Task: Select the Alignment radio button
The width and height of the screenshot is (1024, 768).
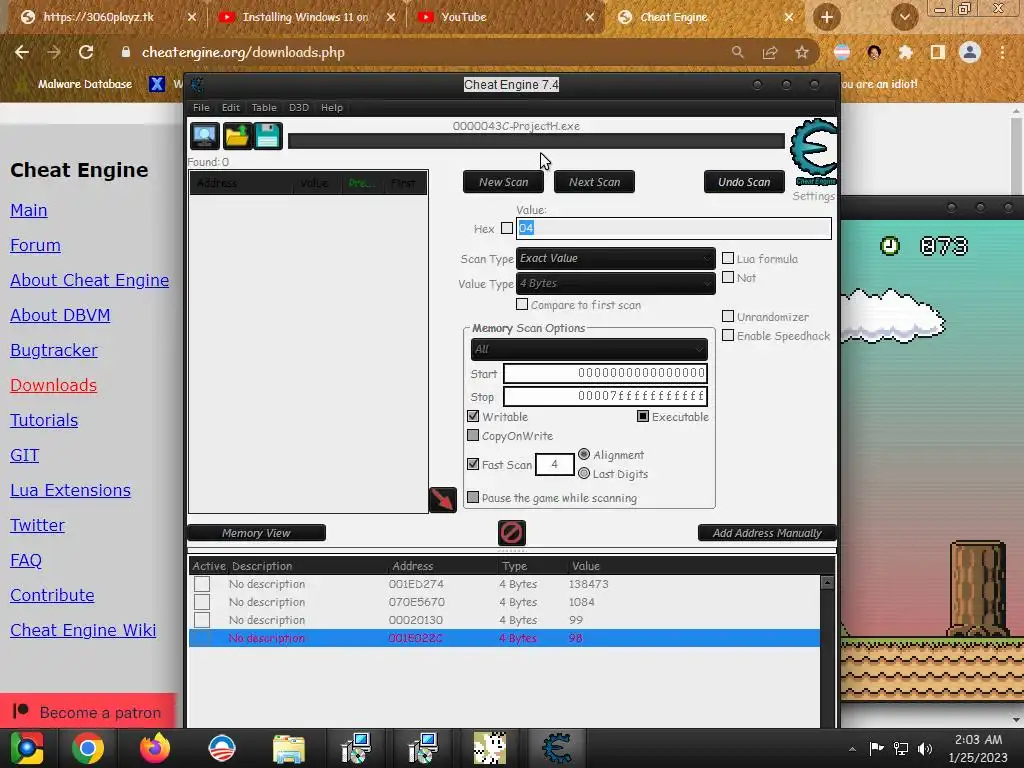Action: (x=584, y=454)
